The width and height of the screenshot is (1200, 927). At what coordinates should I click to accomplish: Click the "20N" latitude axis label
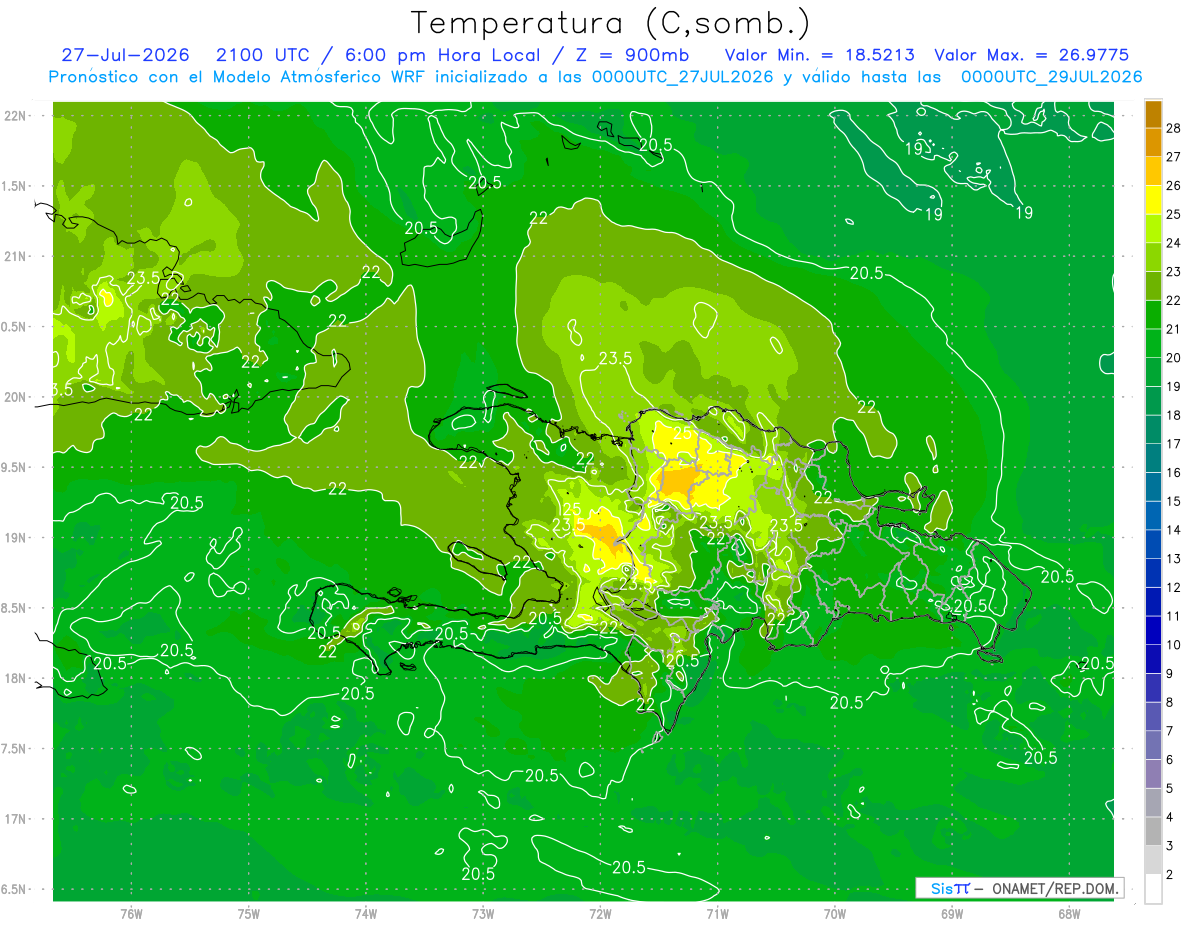coord(17,397)
